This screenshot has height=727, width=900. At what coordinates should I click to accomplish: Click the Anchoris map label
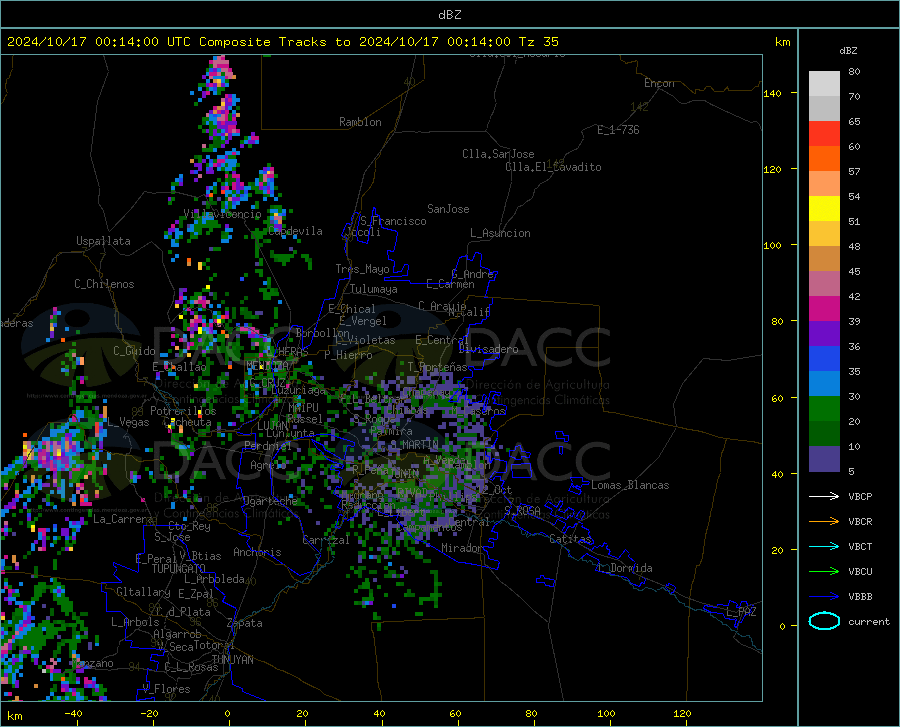tap(257, 552)
